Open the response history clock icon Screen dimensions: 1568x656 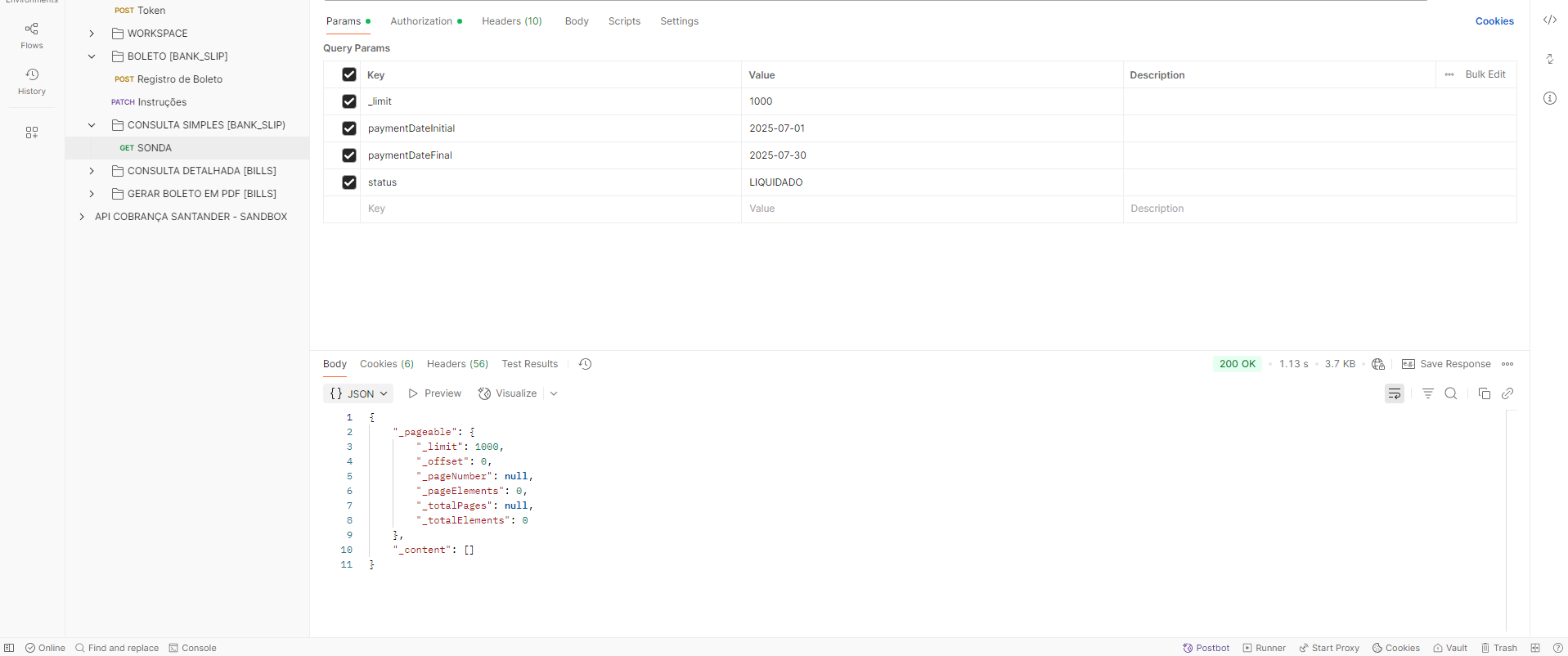(585, 364)
